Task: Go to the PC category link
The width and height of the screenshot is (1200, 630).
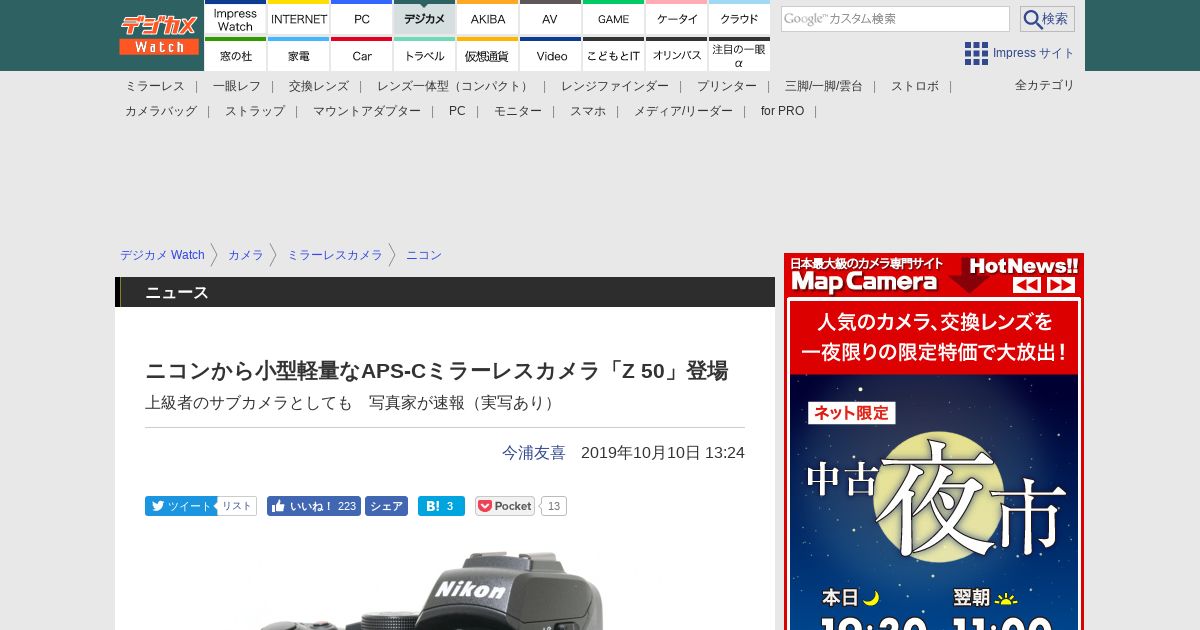Action: (457, 111)
